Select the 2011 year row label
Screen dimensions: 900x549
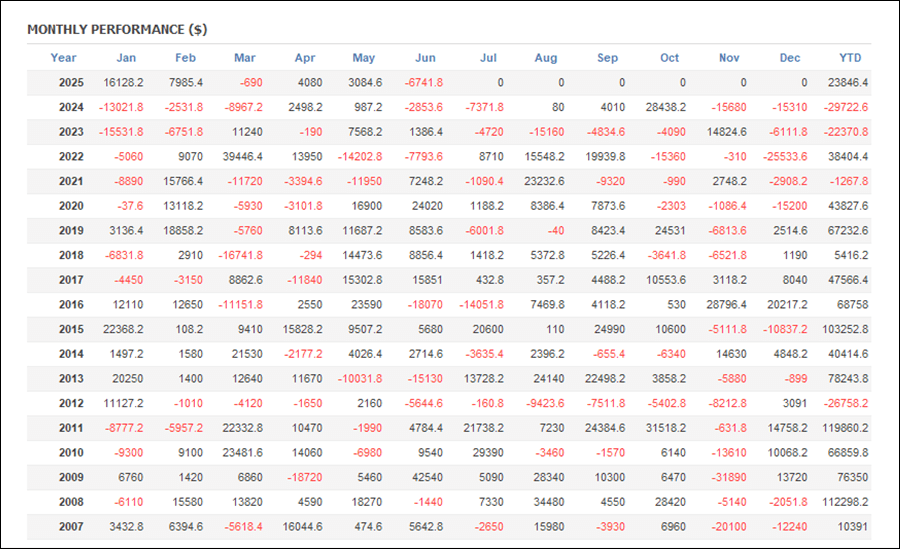[71, 428]
